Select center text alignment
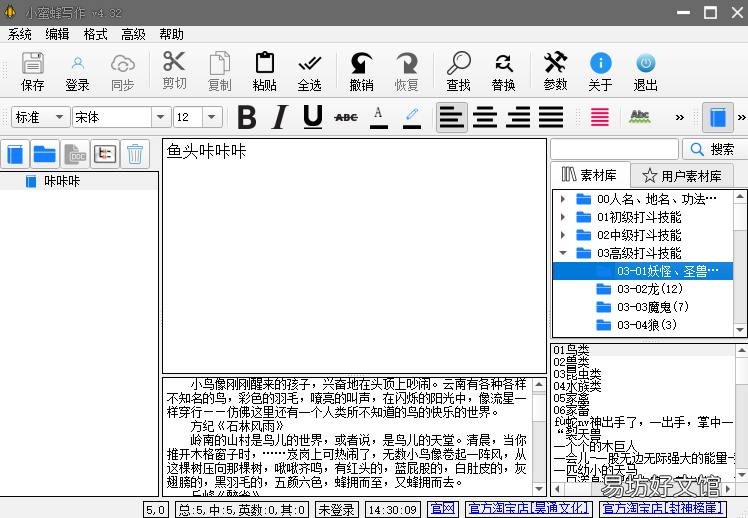This screenshot has width=748, height=518. coord(485,117)
